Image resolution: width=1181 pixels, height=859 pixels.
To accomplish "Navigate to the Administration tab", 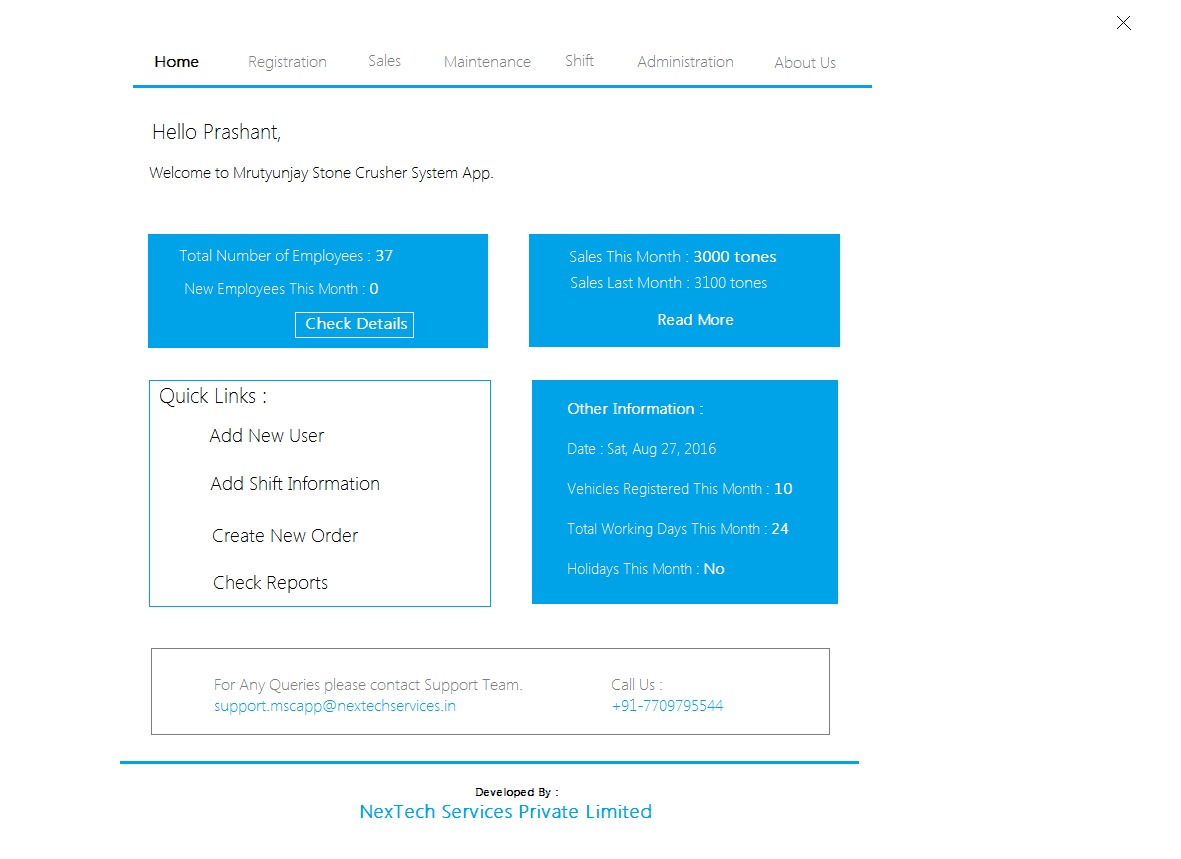I will (685, 62).
